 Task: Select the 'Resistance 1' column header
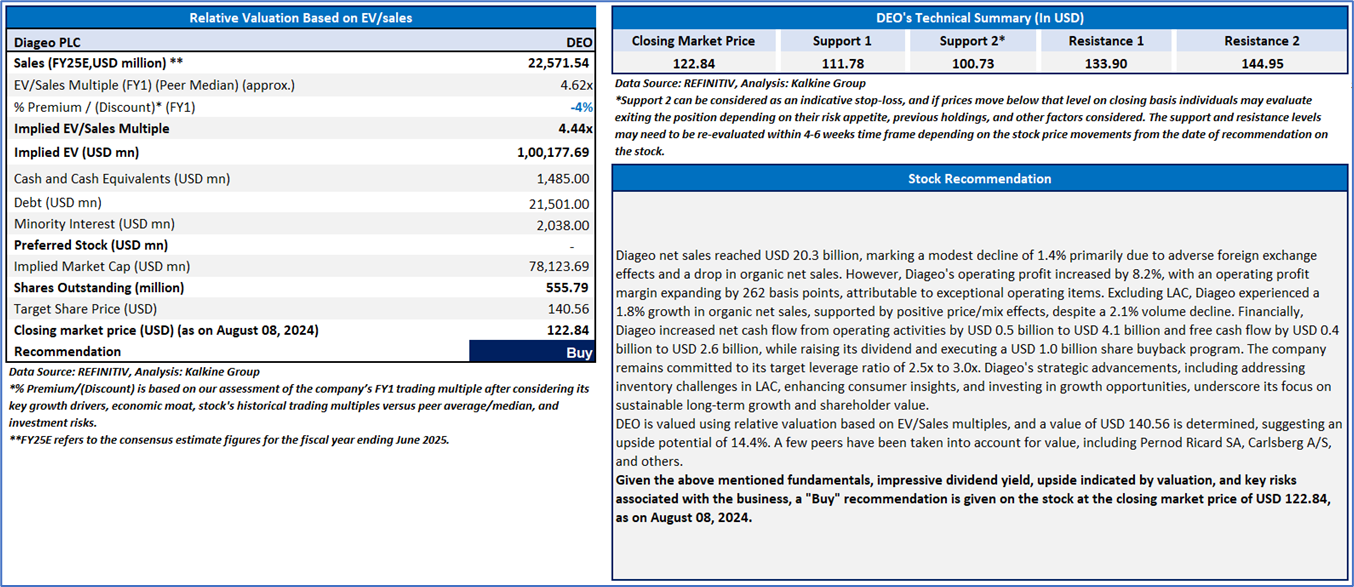[x=1106, y=41]
